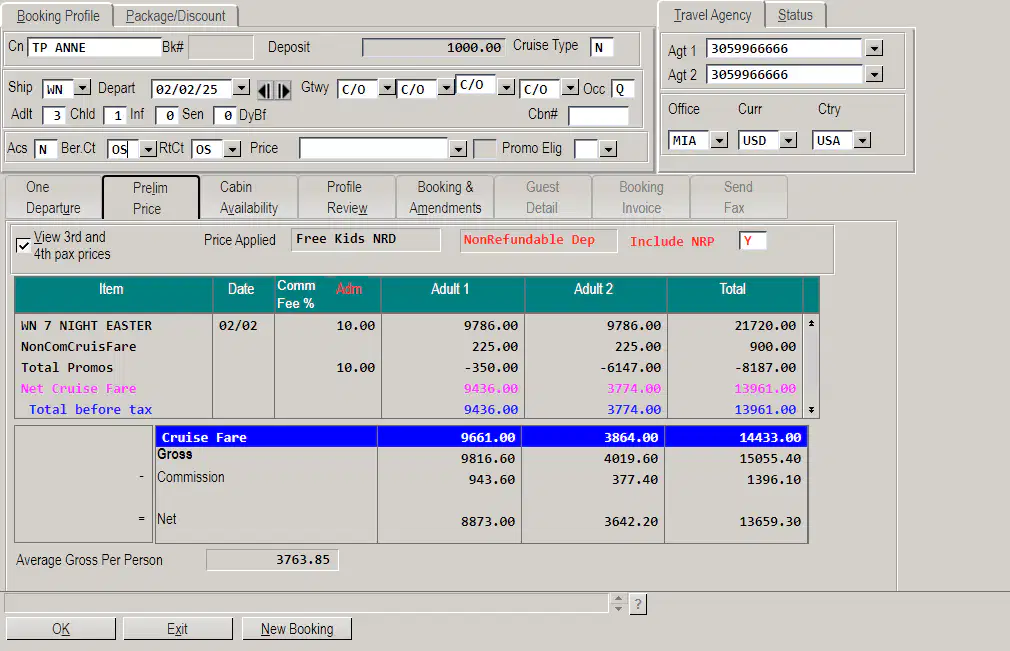Open One Departure tab
This screenshot has width=1010, height=651.
pyautogui.click(x=53, y=198)
